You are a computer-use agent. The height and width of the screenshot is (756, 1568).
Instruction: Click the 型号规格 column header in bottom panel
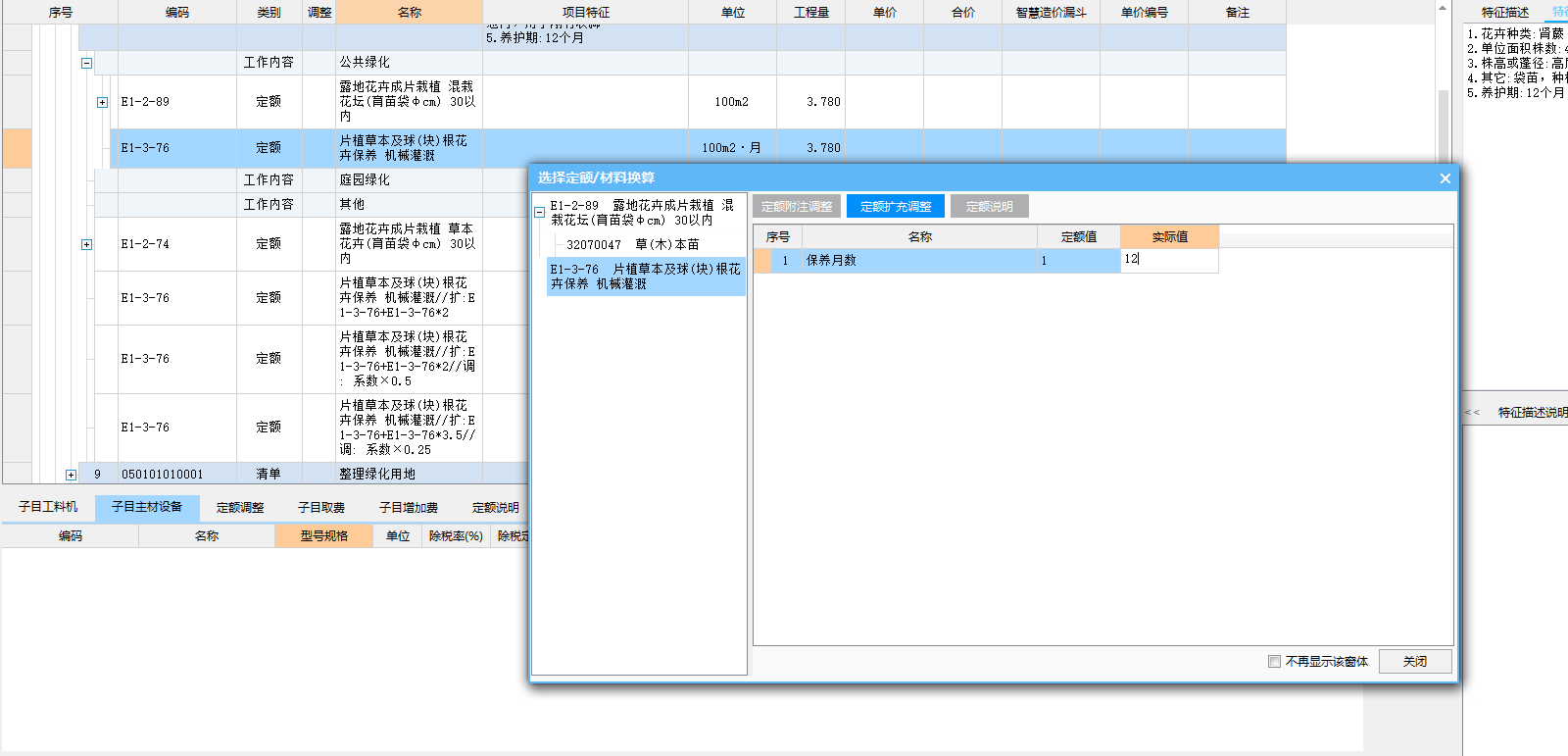324,535
